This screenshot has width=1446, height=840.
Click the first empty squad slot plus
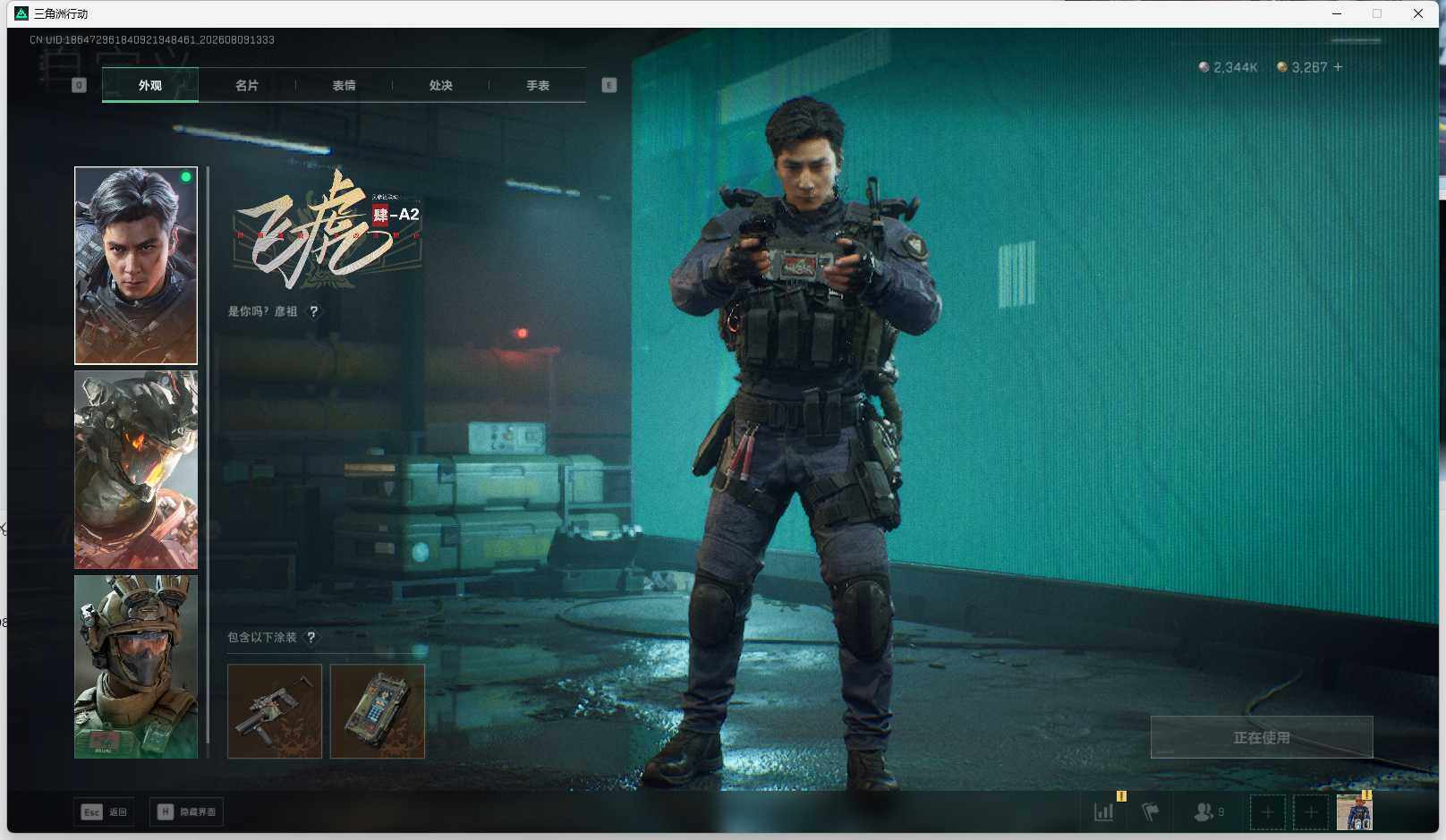coord(1267,812)
